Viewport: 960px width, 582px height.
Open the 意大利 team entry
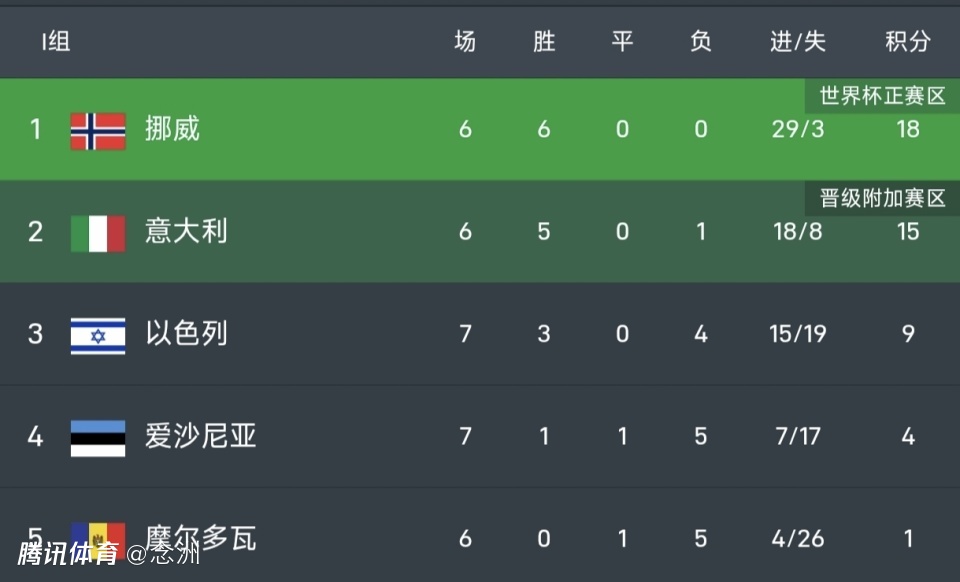point(186,232)
